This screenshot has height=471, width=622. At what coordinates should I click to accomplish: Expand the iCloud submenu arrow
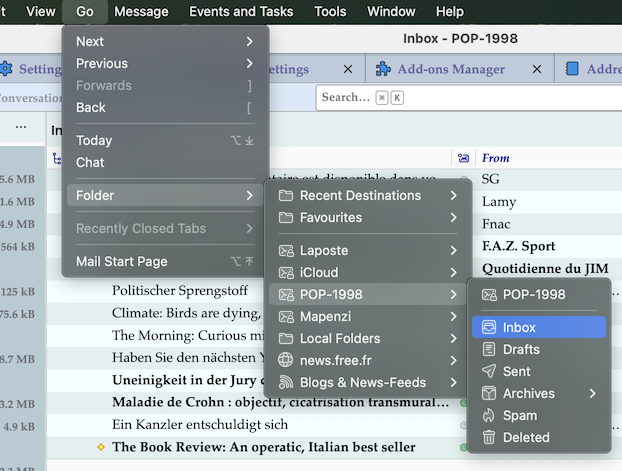454,273
